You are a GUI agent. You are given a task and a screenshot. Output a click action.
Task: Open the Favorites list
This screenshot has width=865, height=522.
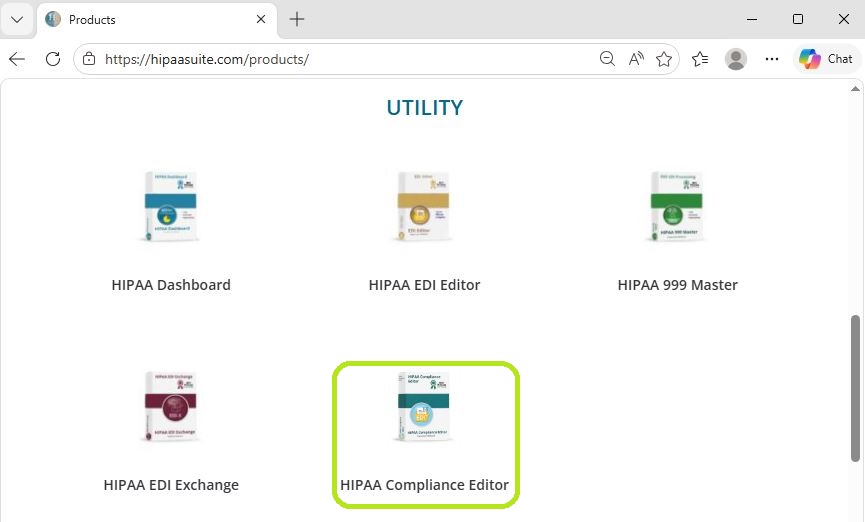pyautogui.click(x=700, y=58)
